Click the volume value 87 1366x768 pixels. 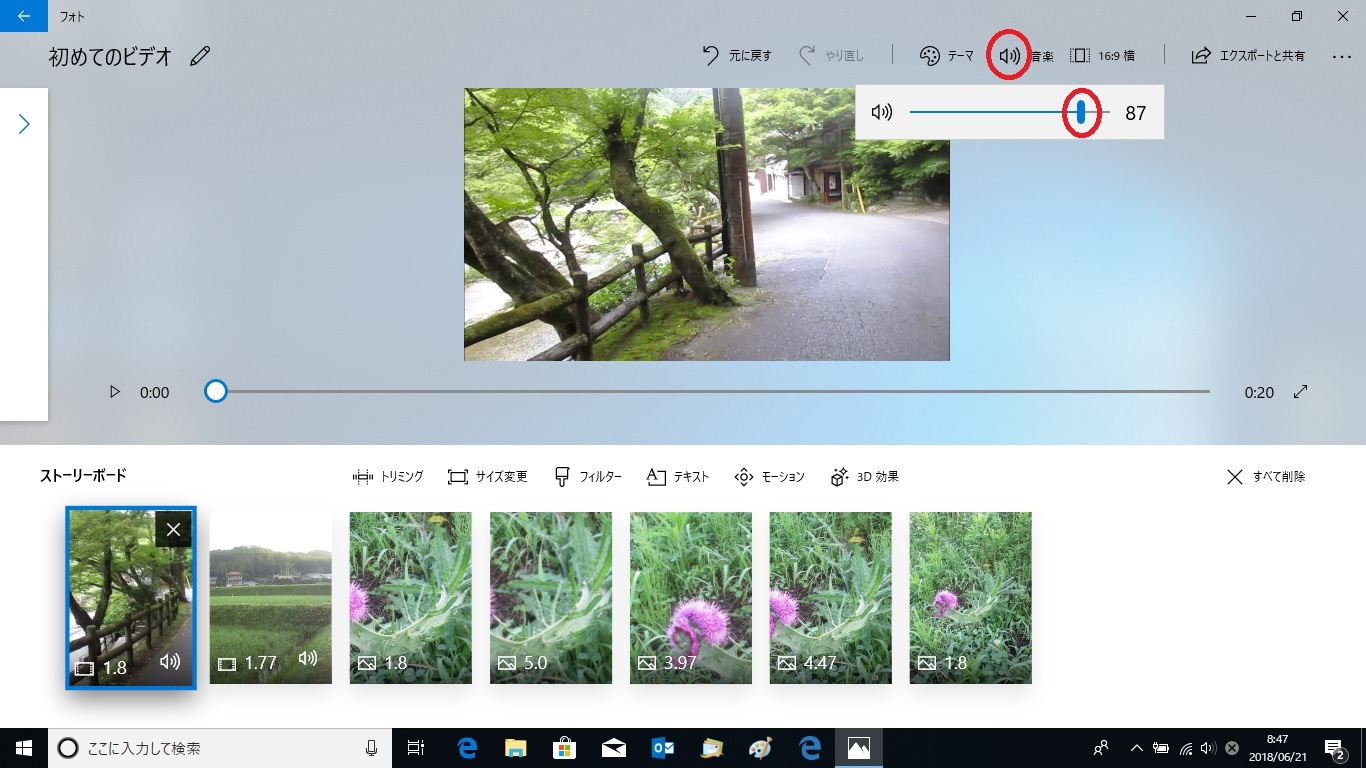pyautogui.click(x=1135, y=113)
